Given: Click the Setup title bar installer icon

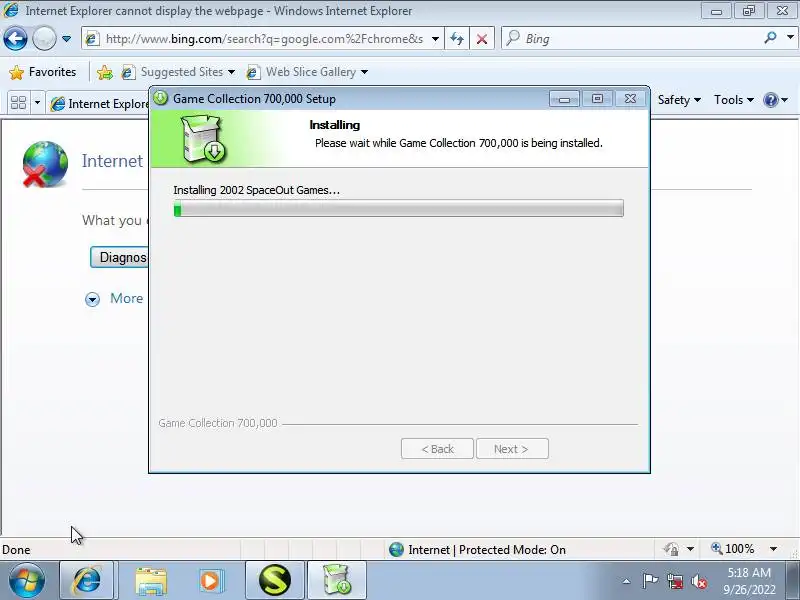Looking at the screenshot, I should [161, 98].
